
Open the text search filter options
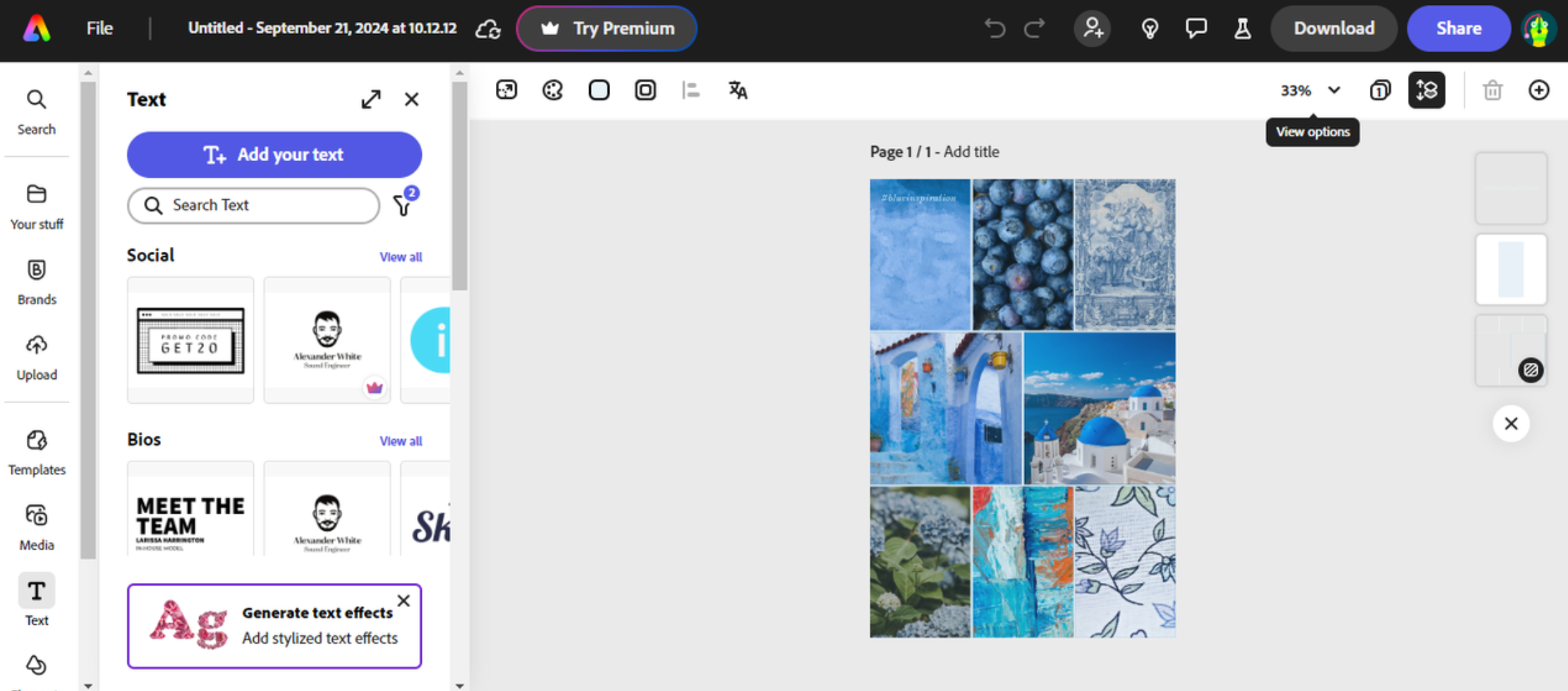[403, 205]
